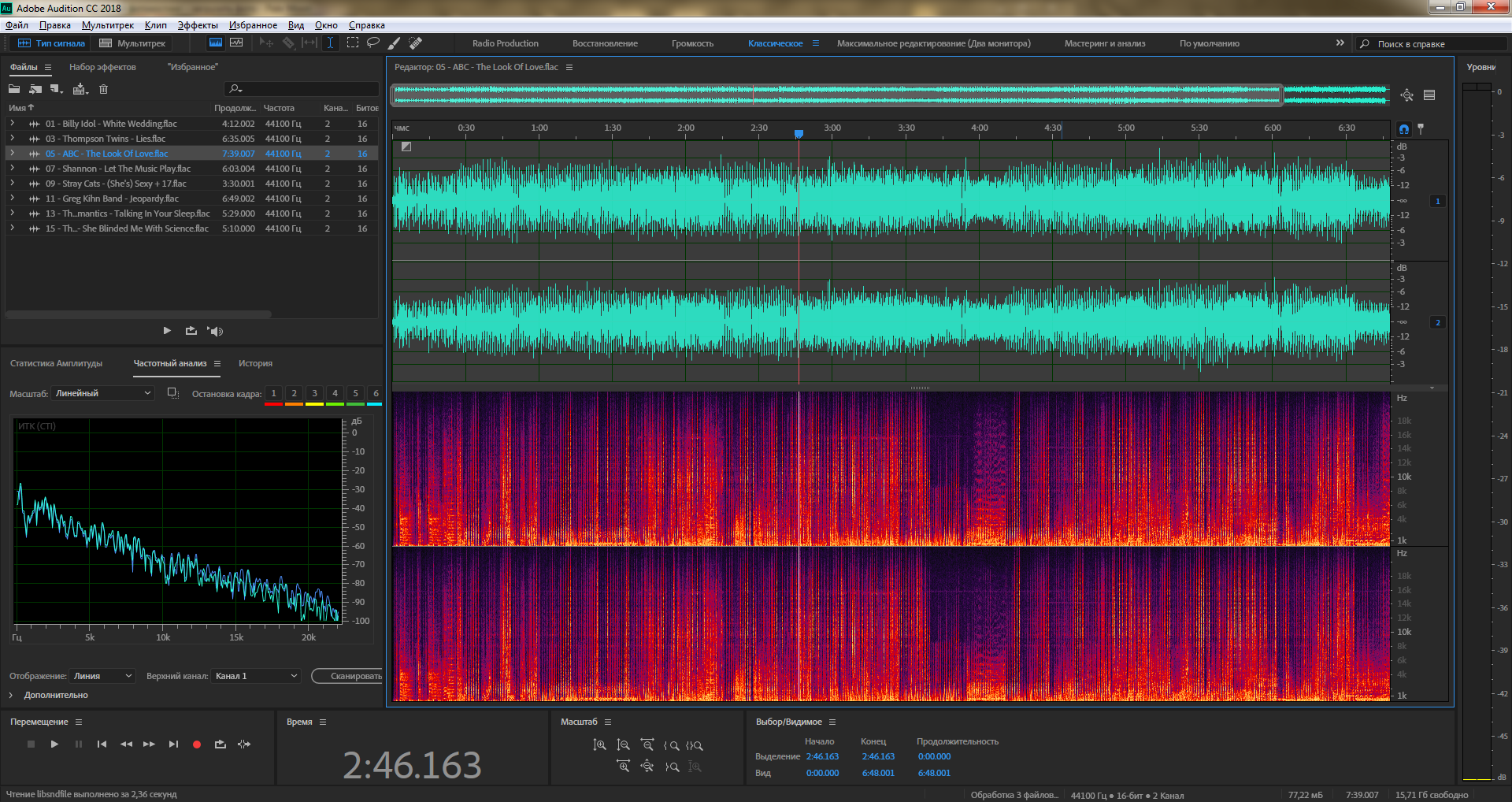This screenshot has height=802, width=1512.
Task: Open the Верхний канал dropdown
Action: (256, 676)
